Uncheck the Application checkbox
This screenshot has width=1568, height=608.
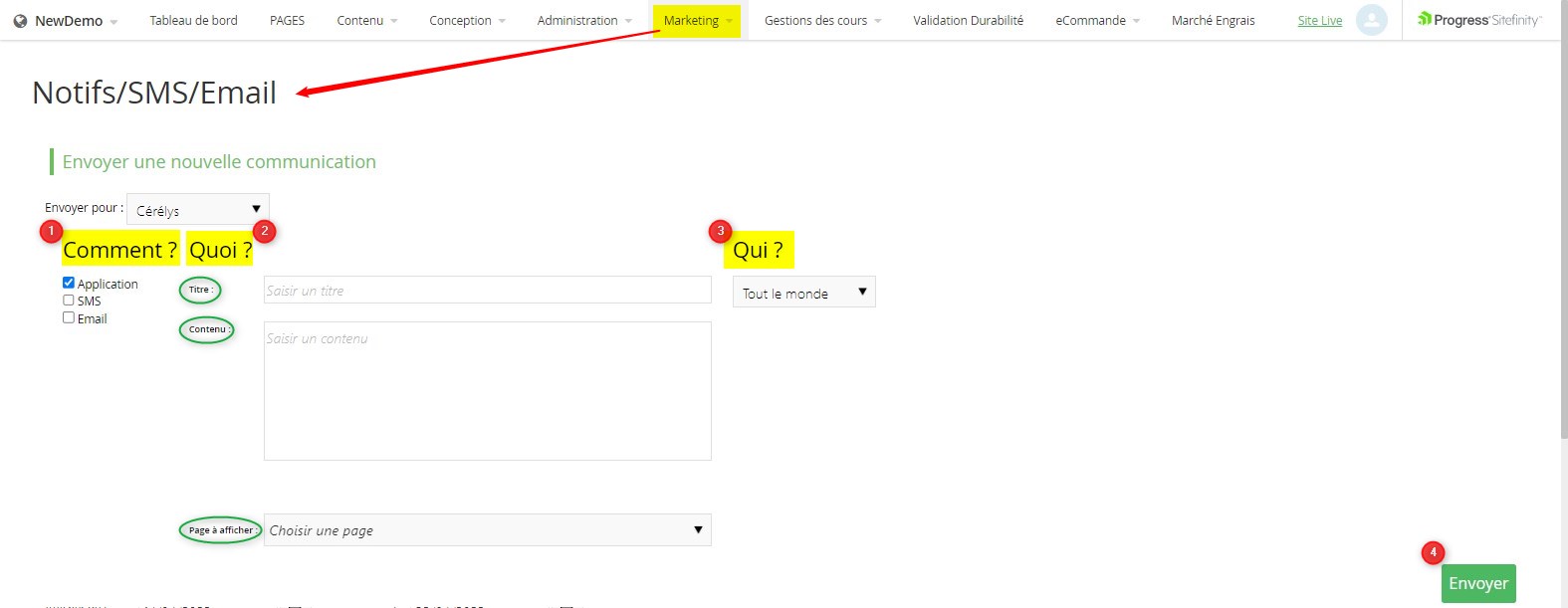click(69, 283)
